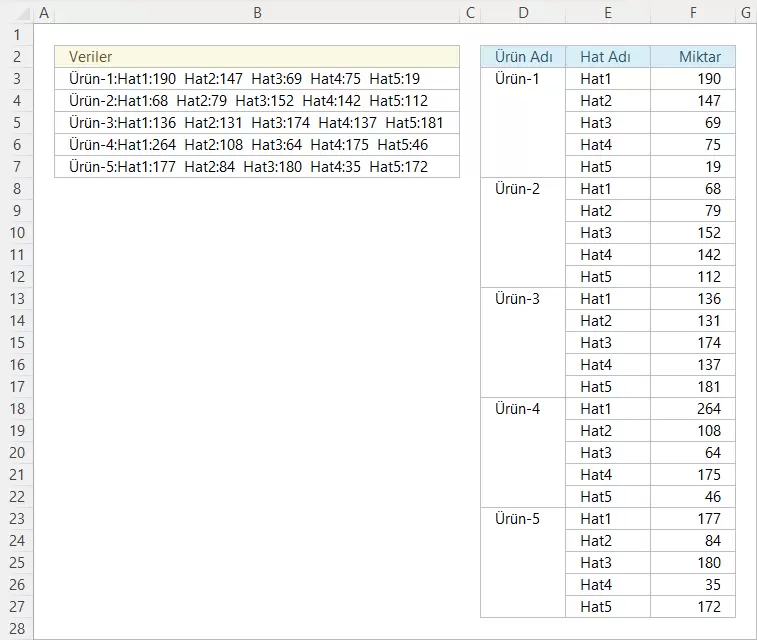Screen dimensions: 757x640
Task: Select the Ürün-4 merged cell
Action: point(523,452)
